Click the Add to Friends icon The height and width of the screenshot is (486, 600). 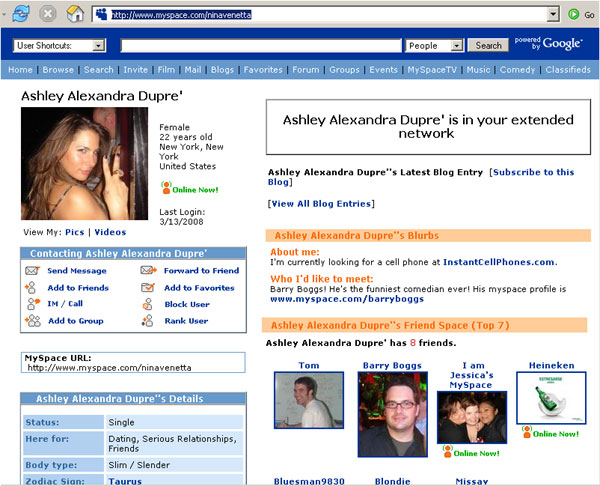pyautogui.click(x=31, y=287)
